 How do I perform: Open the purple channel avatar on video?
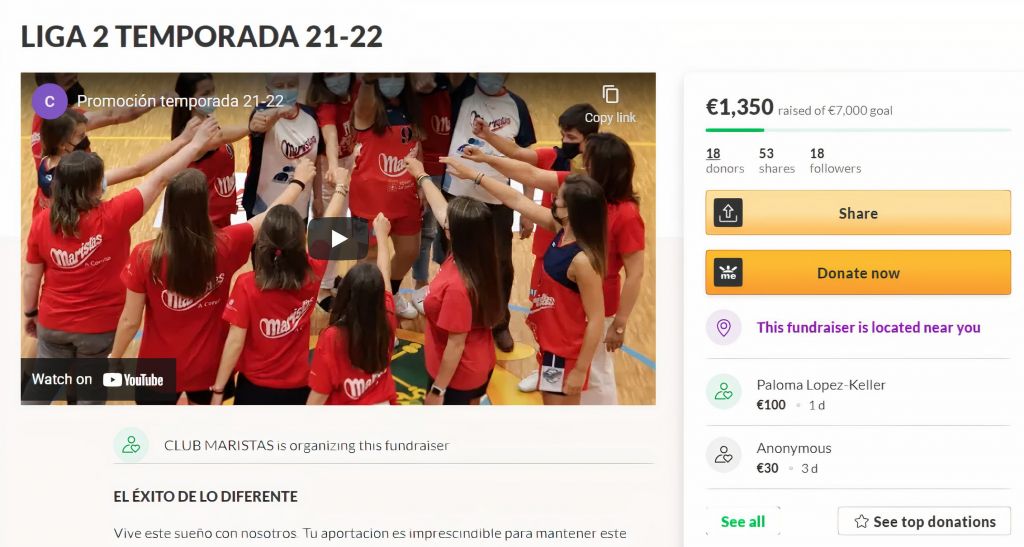click(50, 101)
